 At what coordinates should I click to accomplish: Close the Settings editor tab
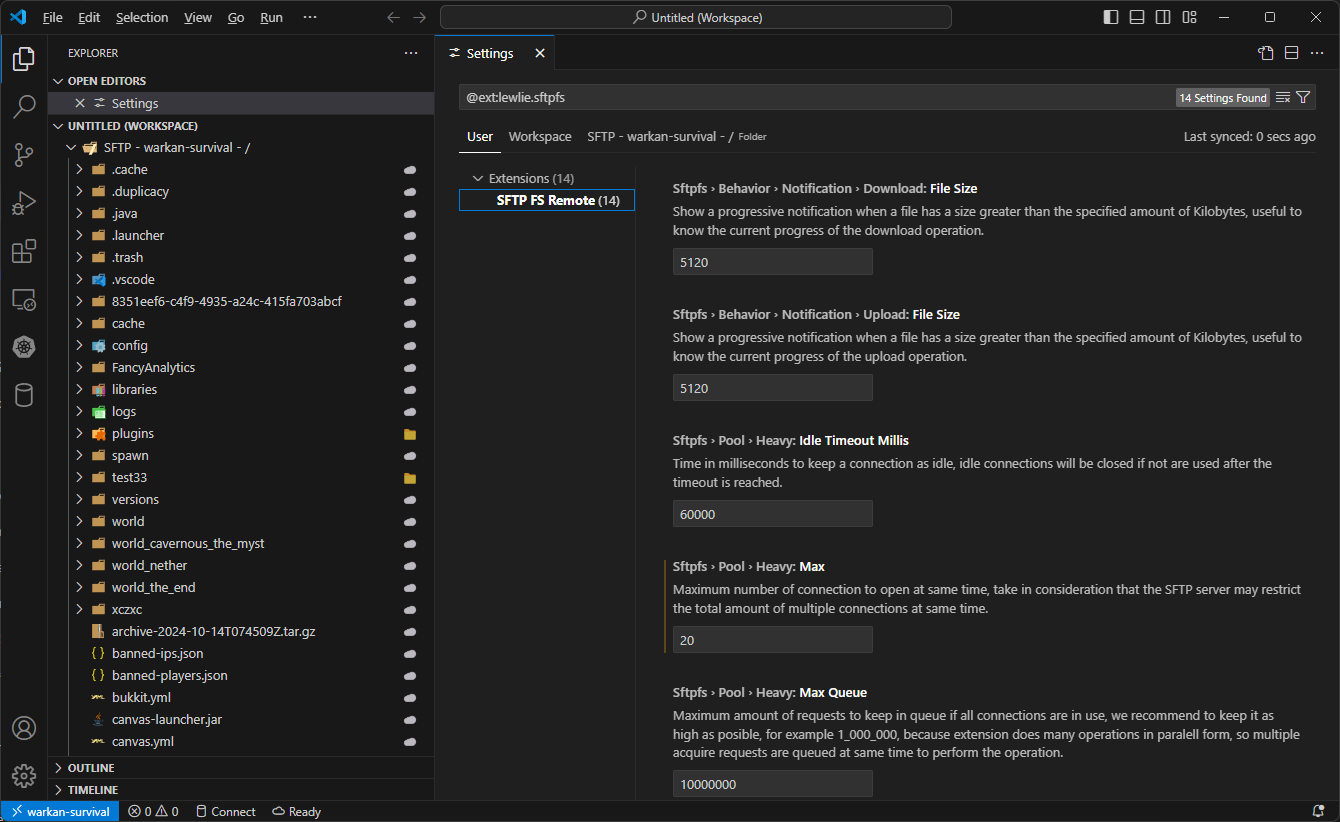pyautogui.click(x=540, y=53)
